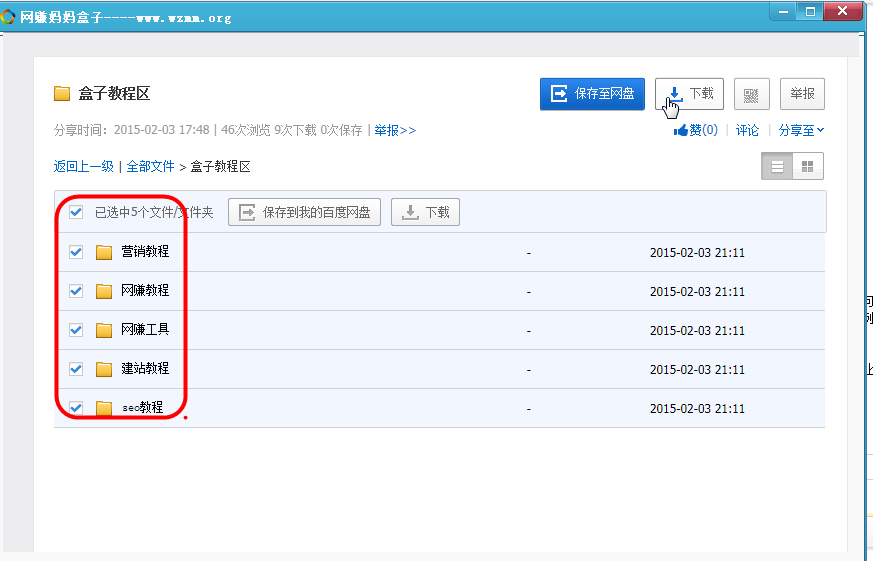873x561 pixels.
Task: Go back via 返回上一级 link
Action: (83, 167)
